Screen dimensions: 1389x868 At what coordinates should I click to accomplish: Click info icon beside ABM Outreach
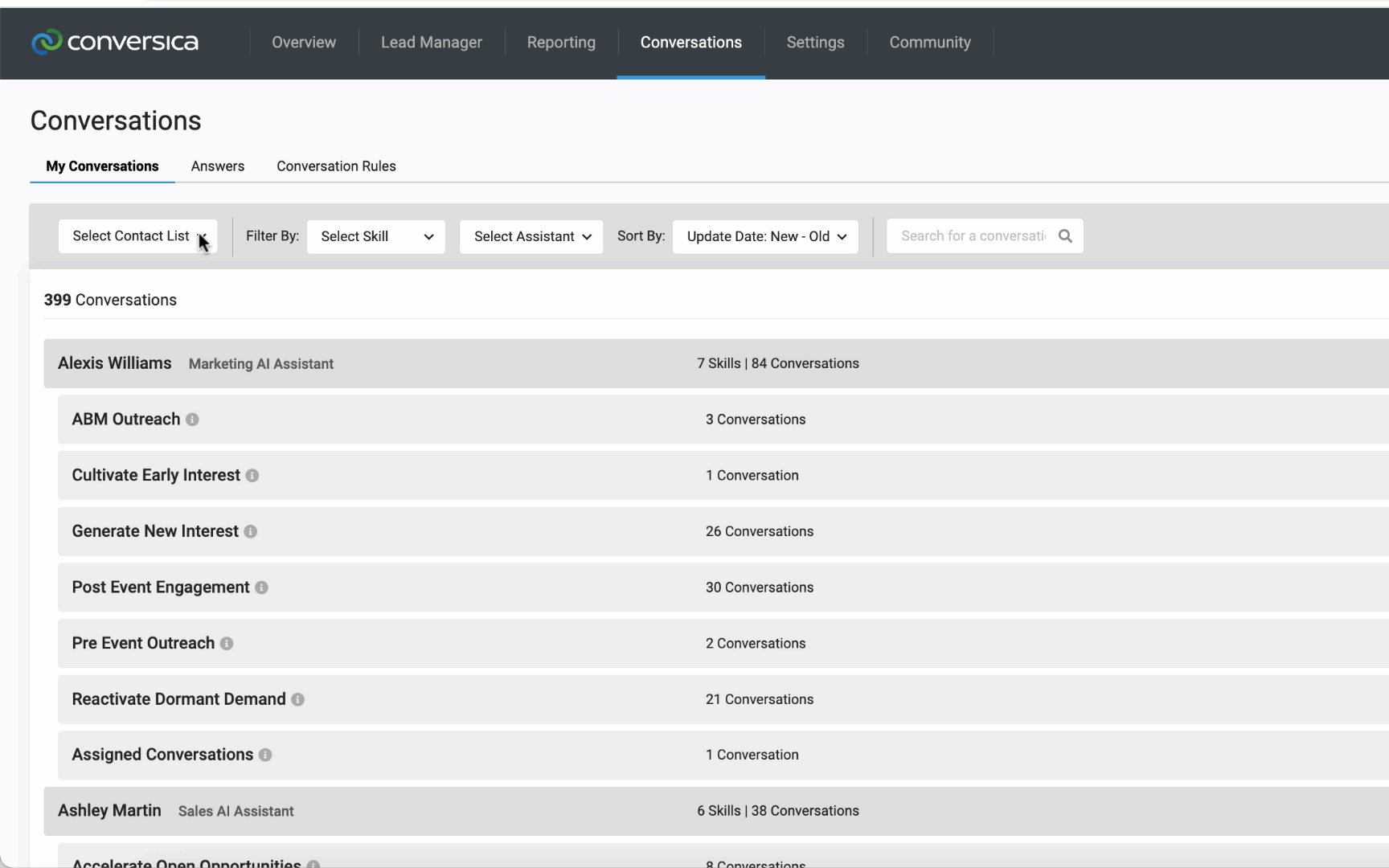point(192,420)
